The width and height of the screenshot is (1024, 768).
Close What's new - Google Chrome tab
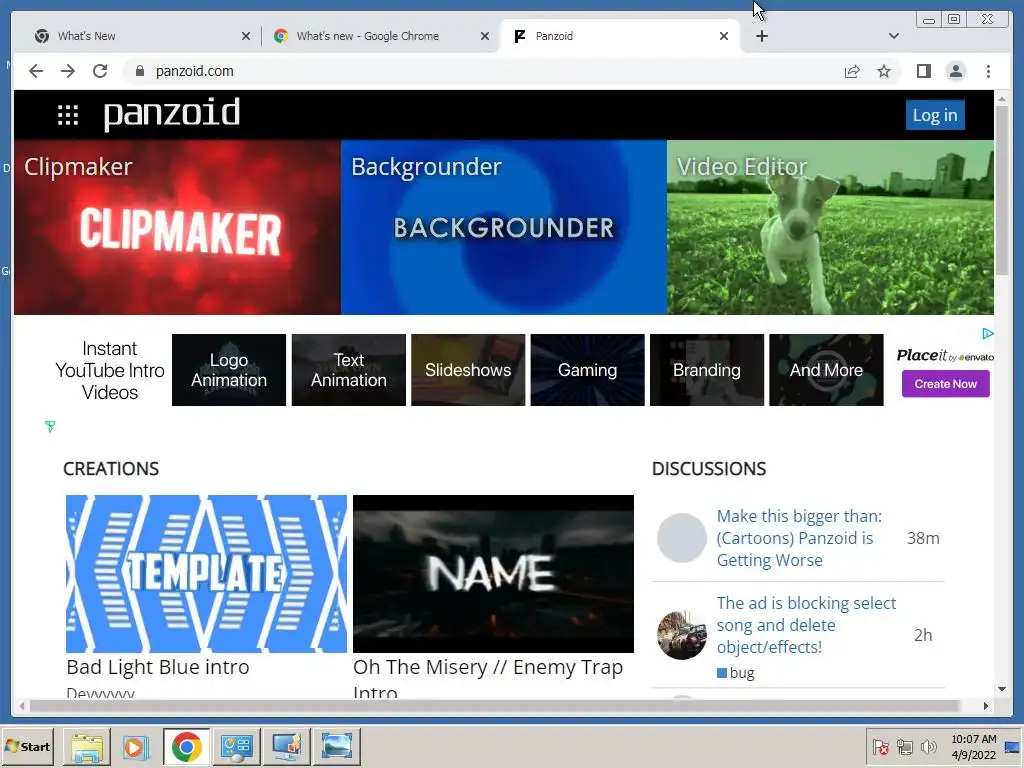(x=485, y=36)
